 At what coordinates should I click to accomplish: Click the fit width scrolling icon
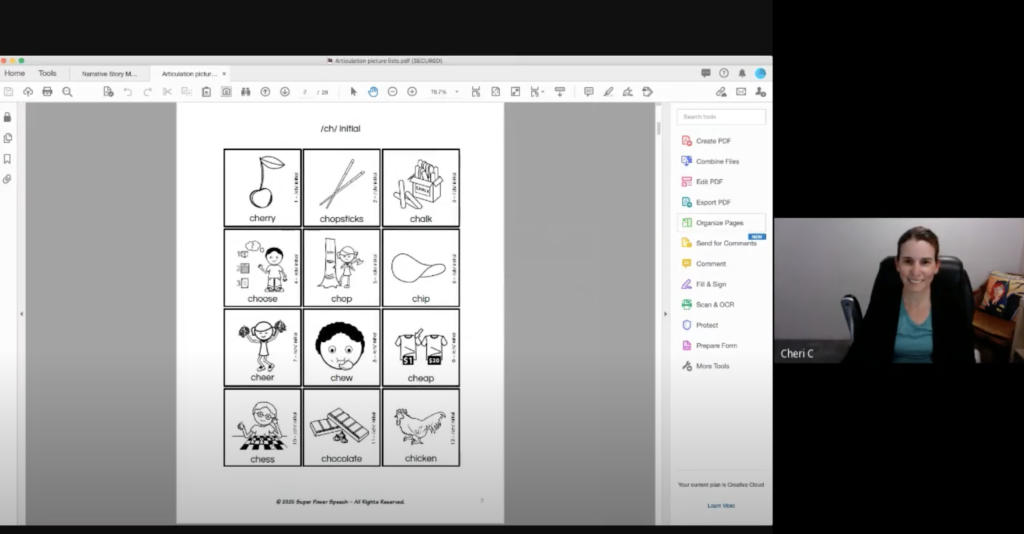point(476,92)
